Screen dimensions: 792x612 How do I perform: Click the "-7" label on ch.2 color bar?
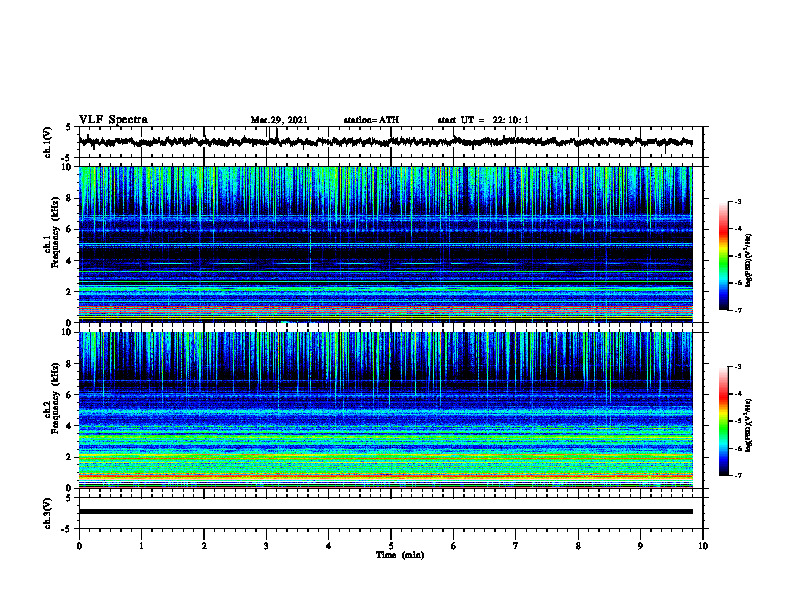738,476
